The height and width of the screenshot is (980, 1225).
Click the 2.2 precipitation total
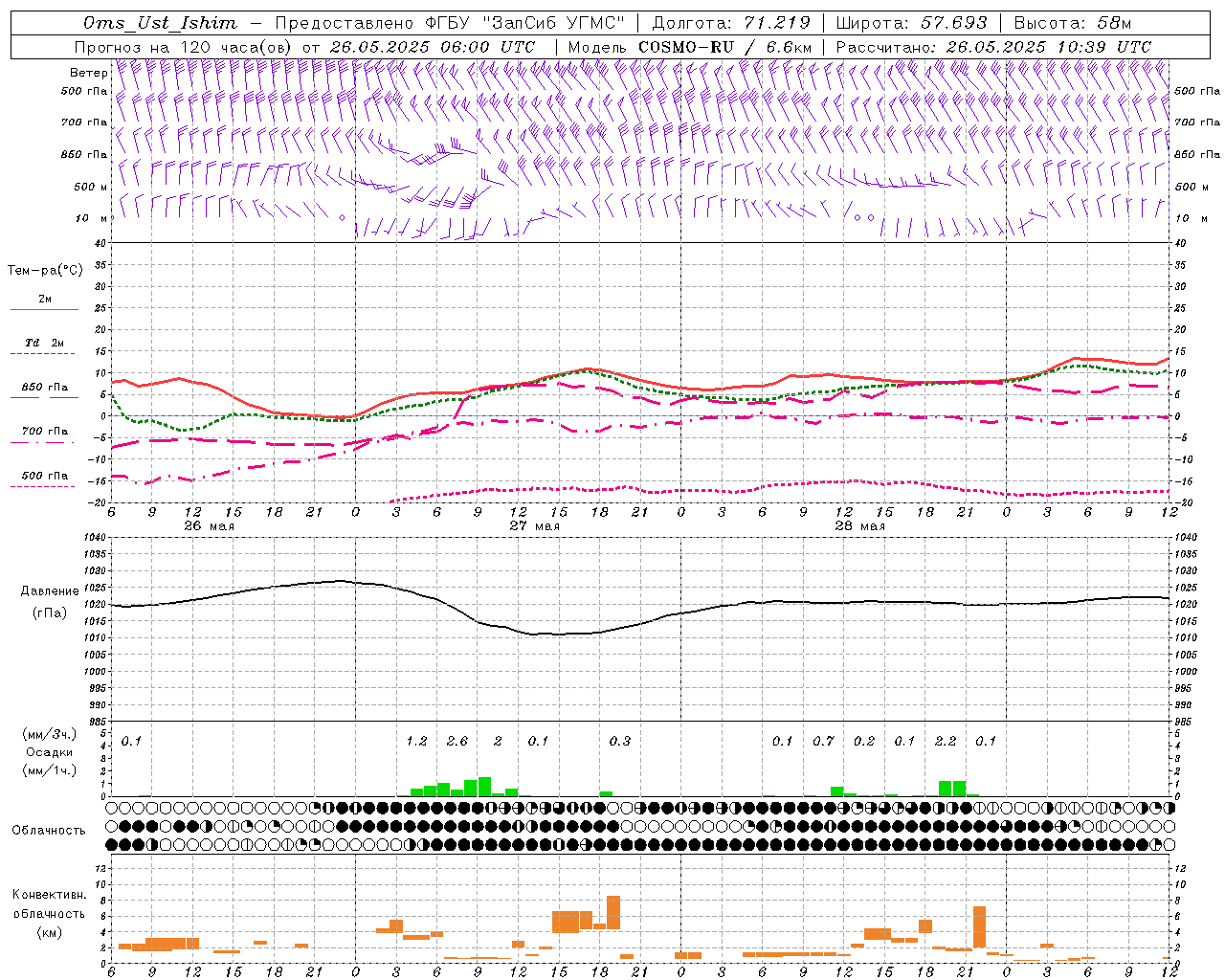click(x=946, y=741)
